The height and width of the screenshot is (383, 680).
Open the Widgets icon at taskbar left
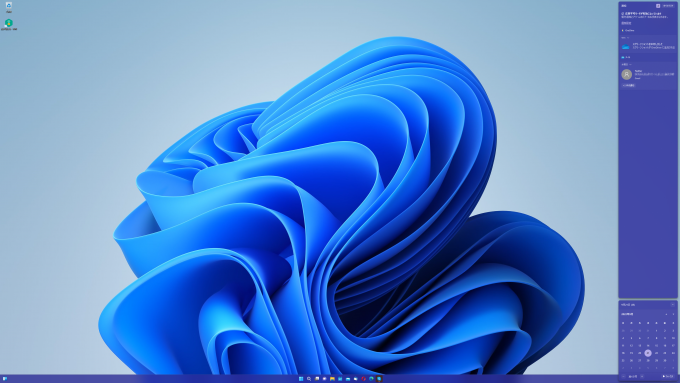click(5, 379)
